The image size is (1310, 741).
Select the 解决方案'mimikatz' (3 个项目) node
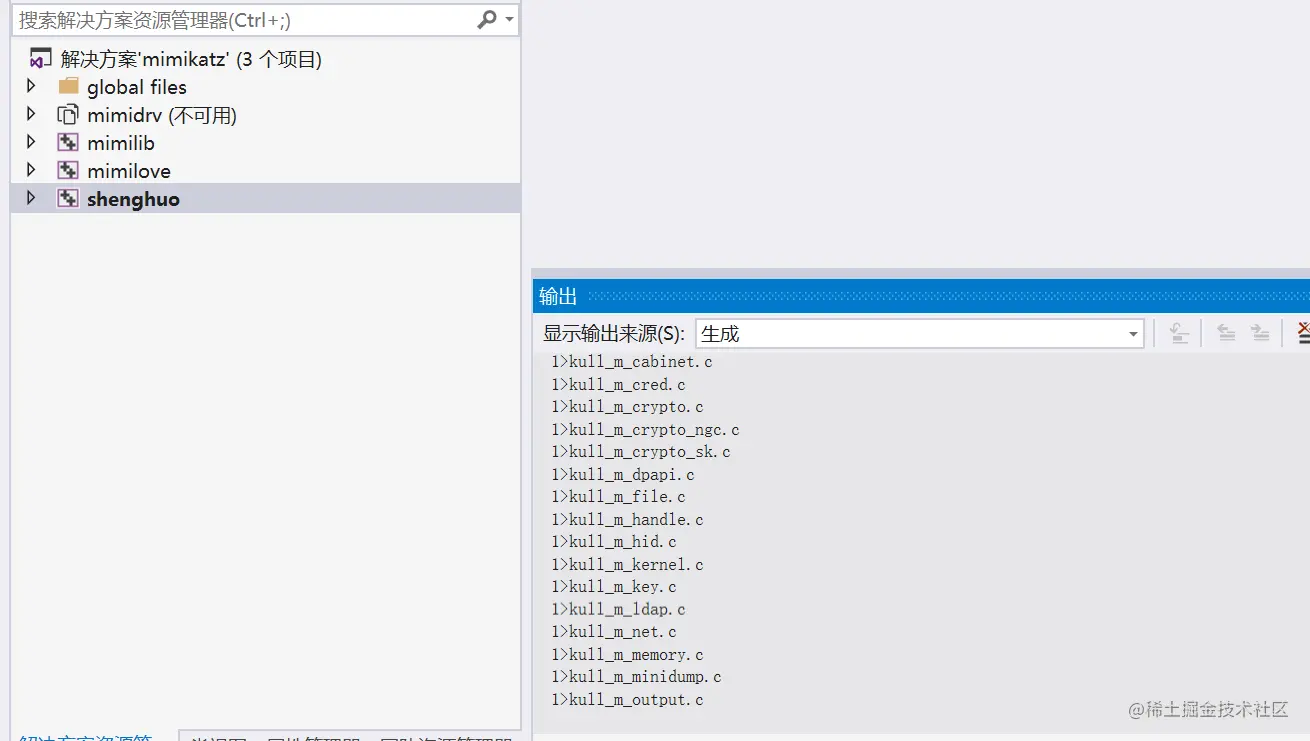[x=191, y=59]
